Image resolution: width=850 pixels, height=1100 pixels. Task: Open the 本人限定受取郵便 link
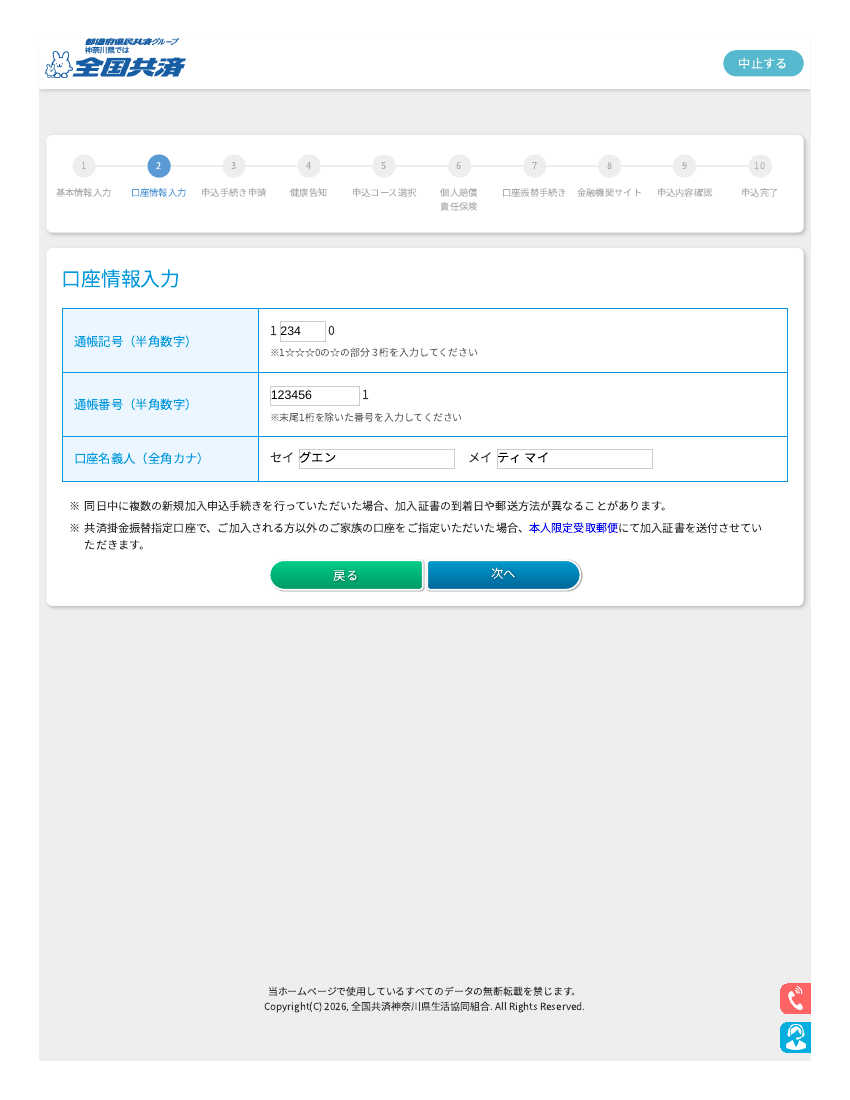pyautogui.click(x=574, y=528)
